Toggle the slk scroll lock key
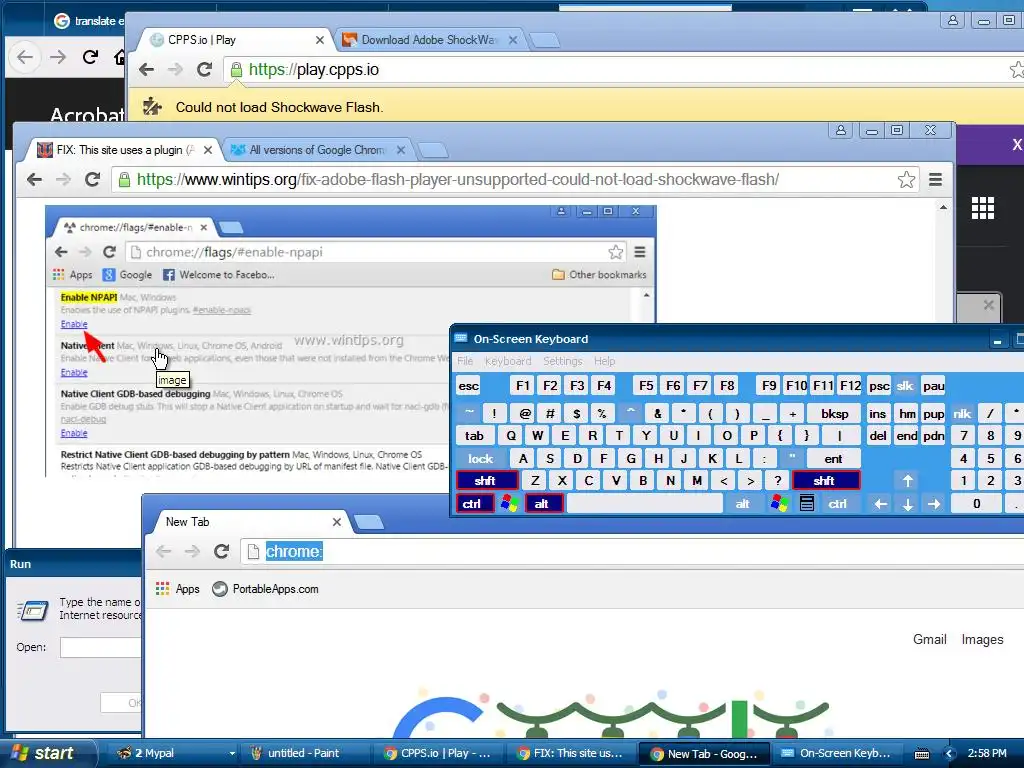The width and height of the screenshot is (1024, 768). click(x=905, y=386)
